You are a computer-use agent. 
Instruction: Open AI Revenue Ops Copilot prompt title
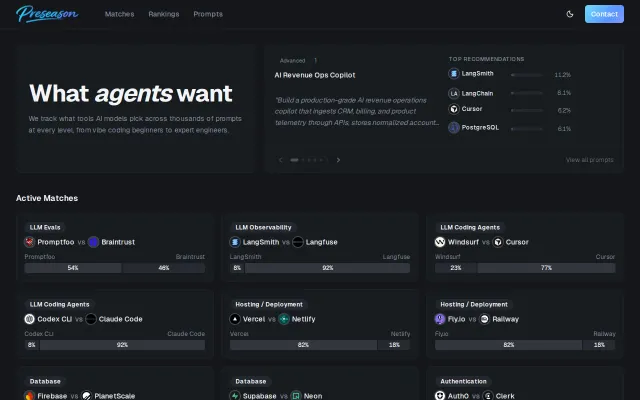[315, 75]
